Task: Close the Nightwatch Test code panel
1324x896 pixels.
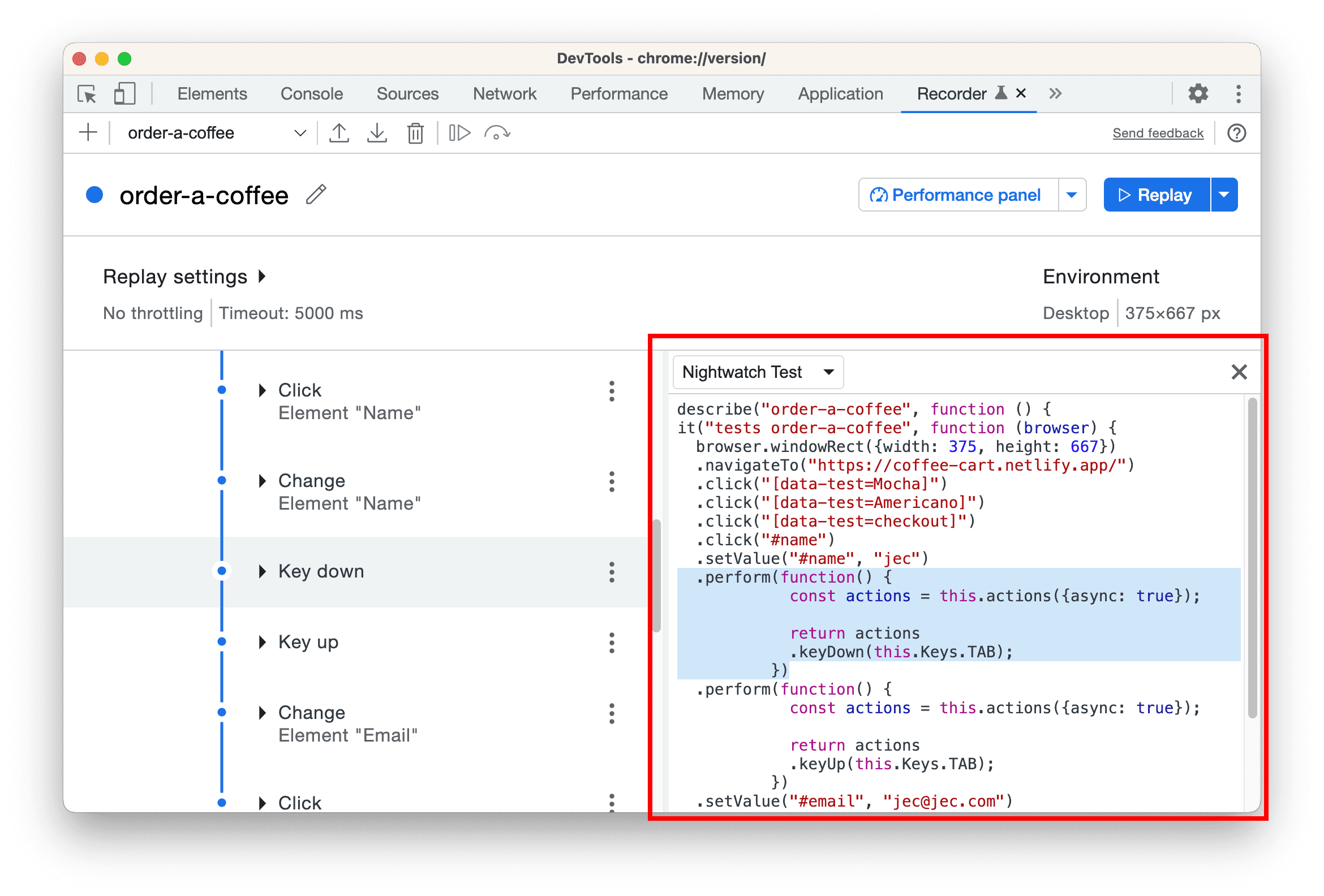Action: click(x=1239, y=372)
